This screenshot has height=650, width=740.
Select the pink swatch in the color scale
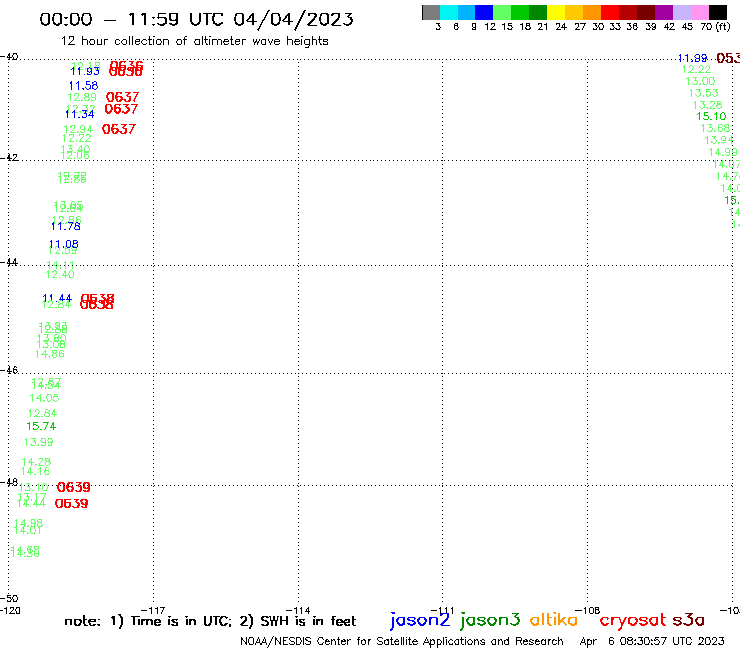[x=700, y=12]
